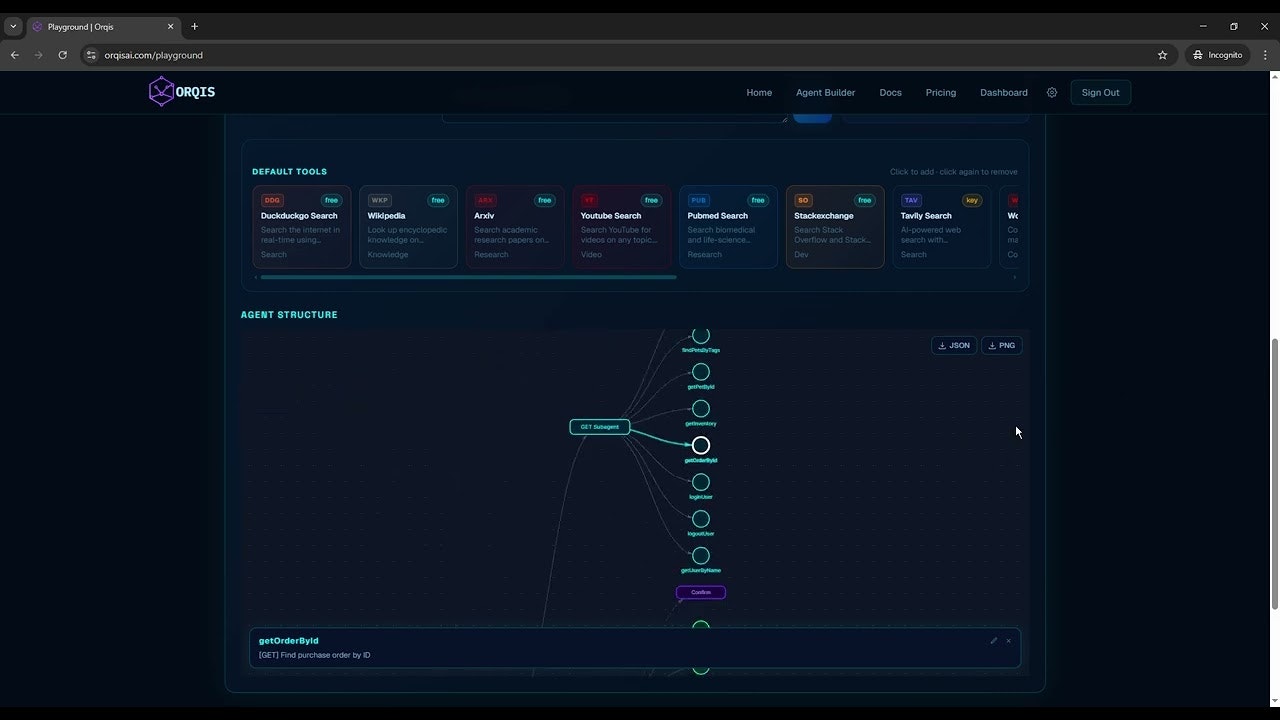Image resolution: width=1280 pixels, height=720 pixels.
Task: Click the DDG tag on Duckduckgo card
Action: tap(272, 200)
